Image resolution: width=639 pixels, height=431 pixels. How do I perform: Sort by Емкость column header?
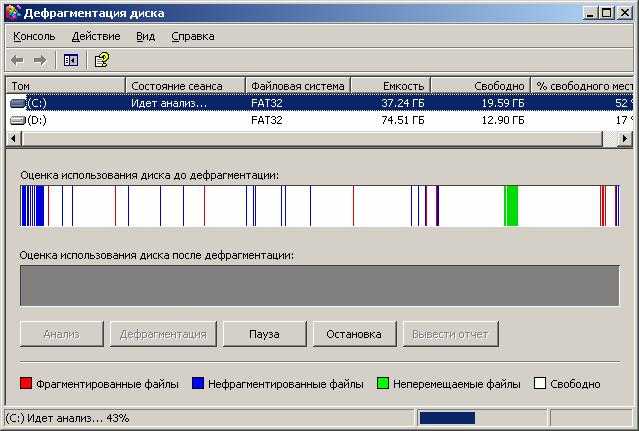(390, 86)
